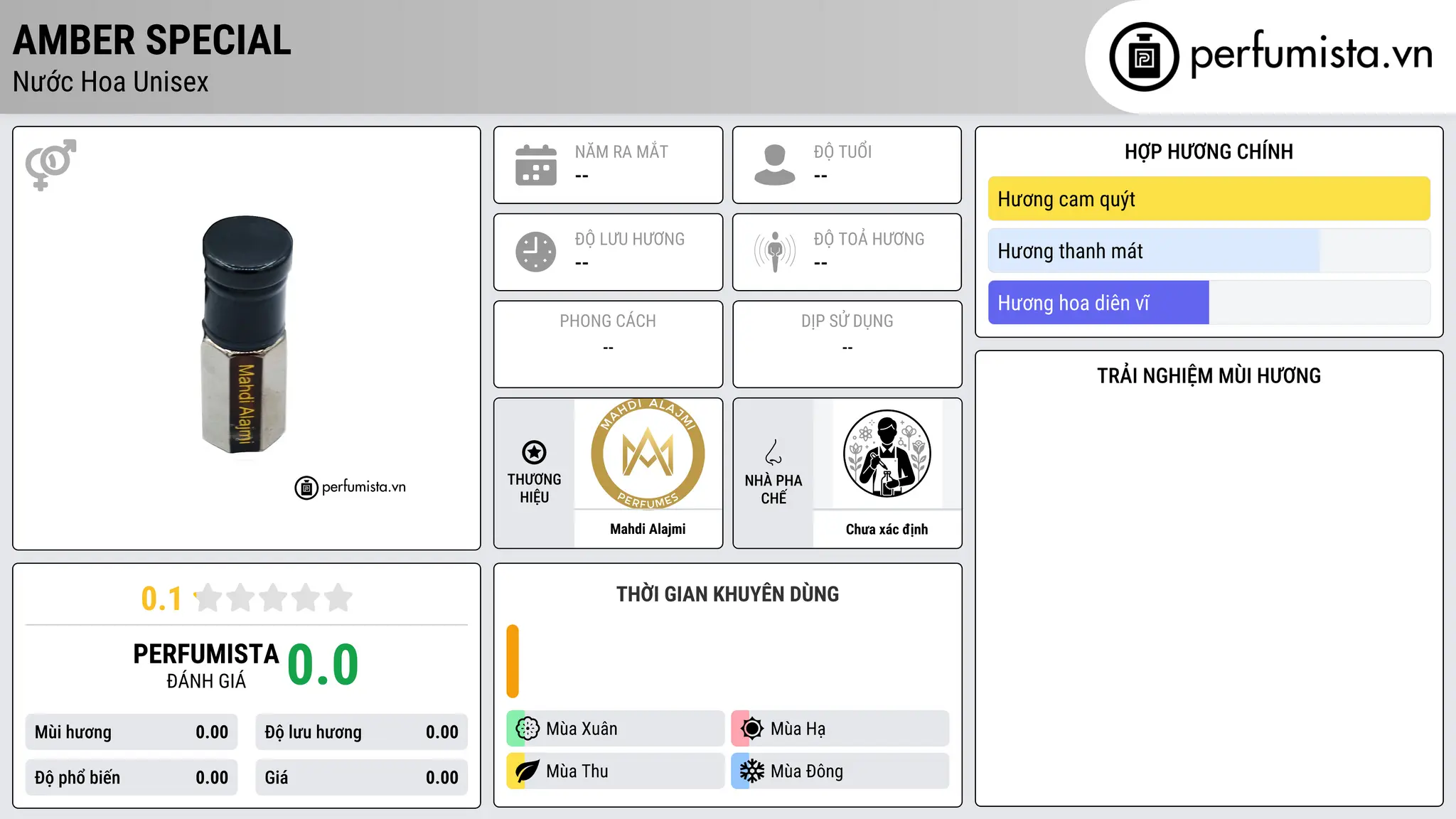Open the perfumista.vn site name link
The image size is (1456, 819).
click(1312, 54)
